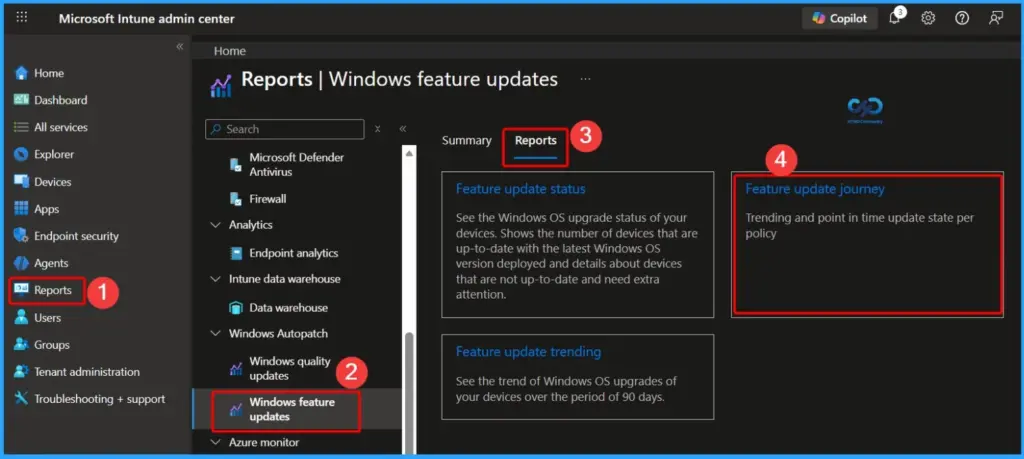Screen dimensions: 1024x459
Task: Collapse the Windows Autopatch section
Action: coord(216,334)
